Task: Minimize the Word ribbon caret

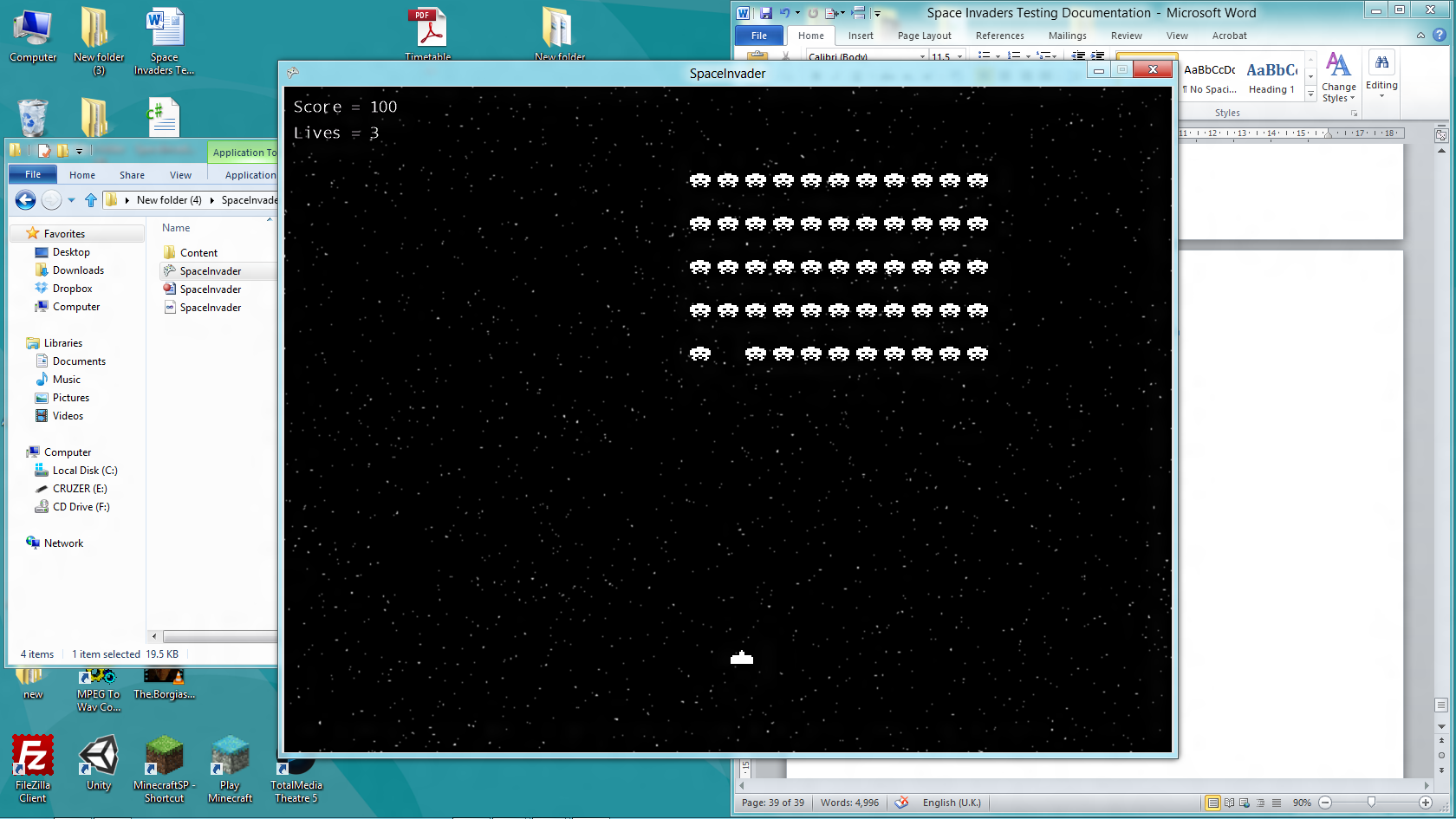Action: point(1420,36)
